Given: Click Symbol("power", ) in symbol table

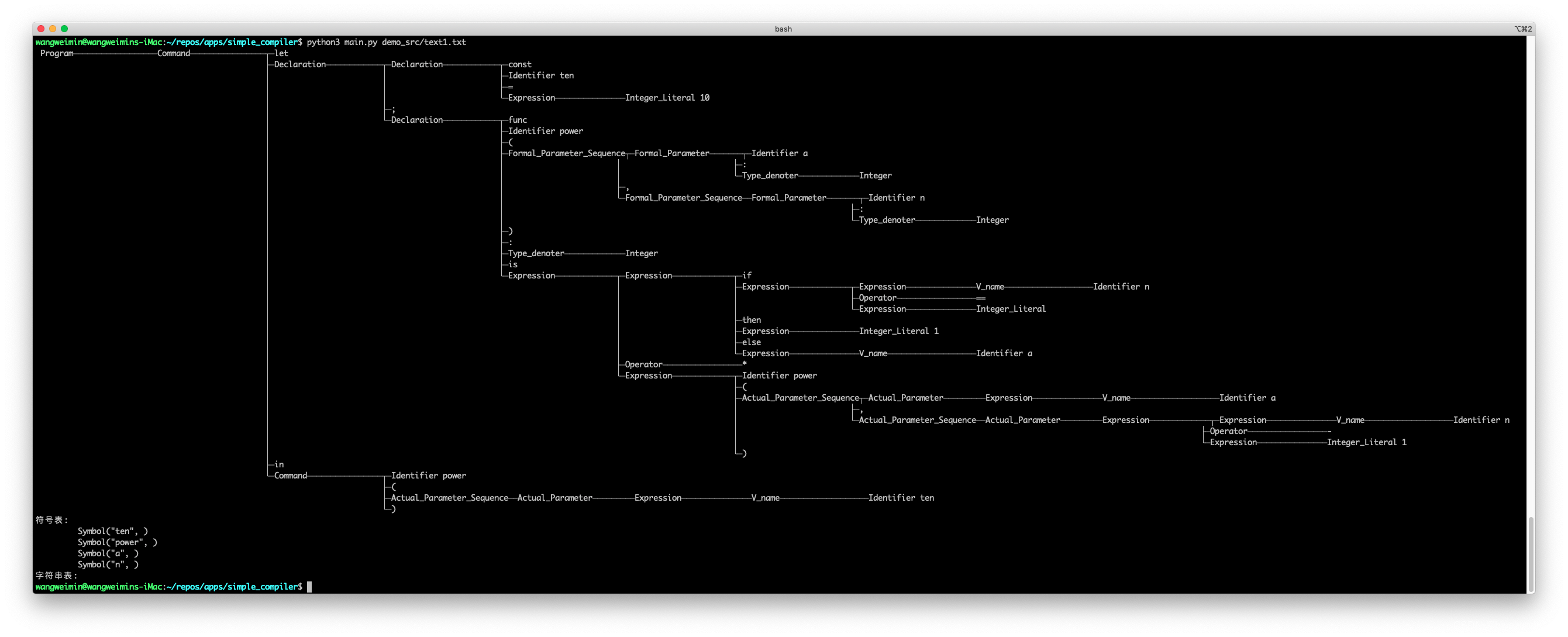Looking at the screenshot, I should 117,542.
